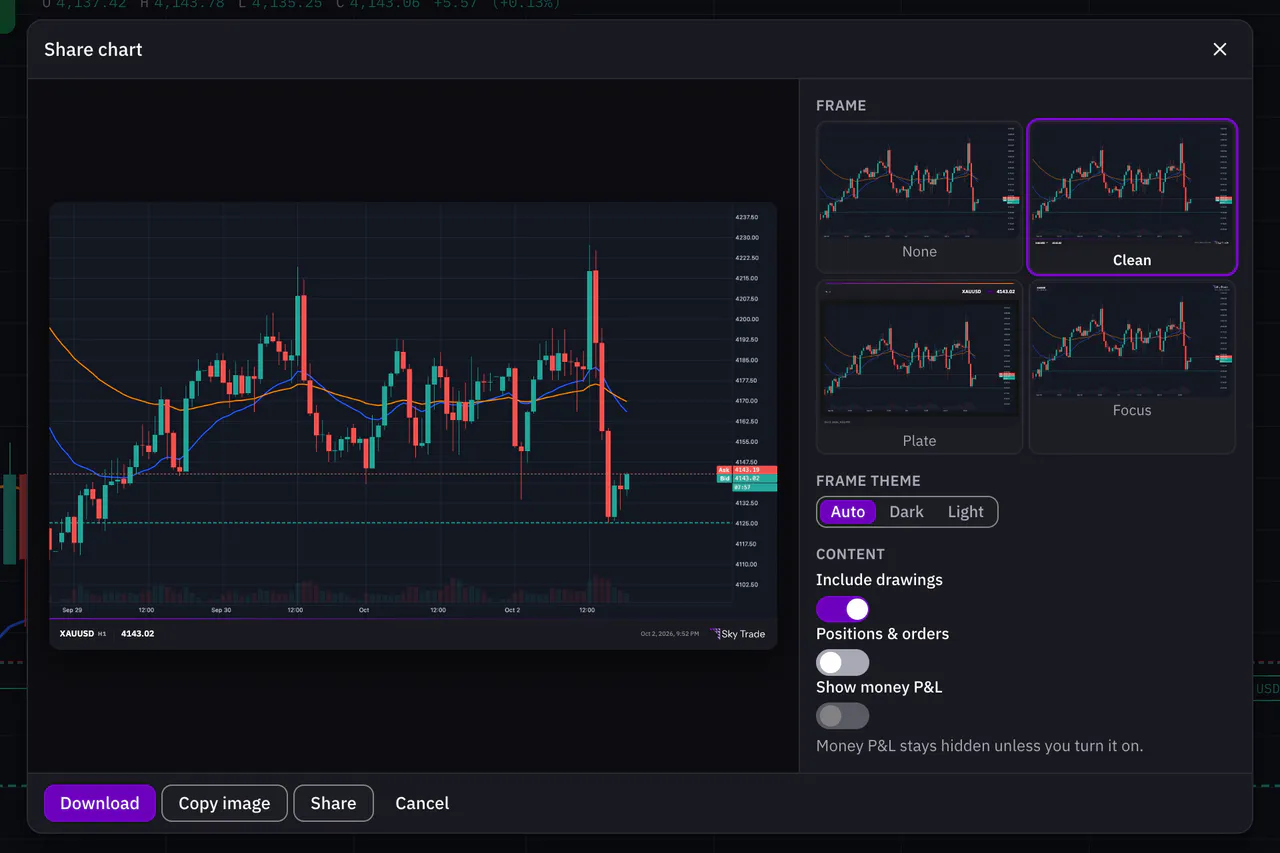Close the Share chart dialog
The width and height of the screenshot is (1280, 853).
click(x=1219, y=49)
